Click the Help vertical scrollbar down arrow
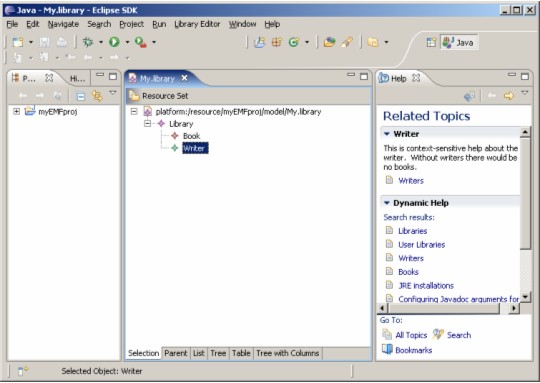540x383 pixels. click(x=525, y=297)
